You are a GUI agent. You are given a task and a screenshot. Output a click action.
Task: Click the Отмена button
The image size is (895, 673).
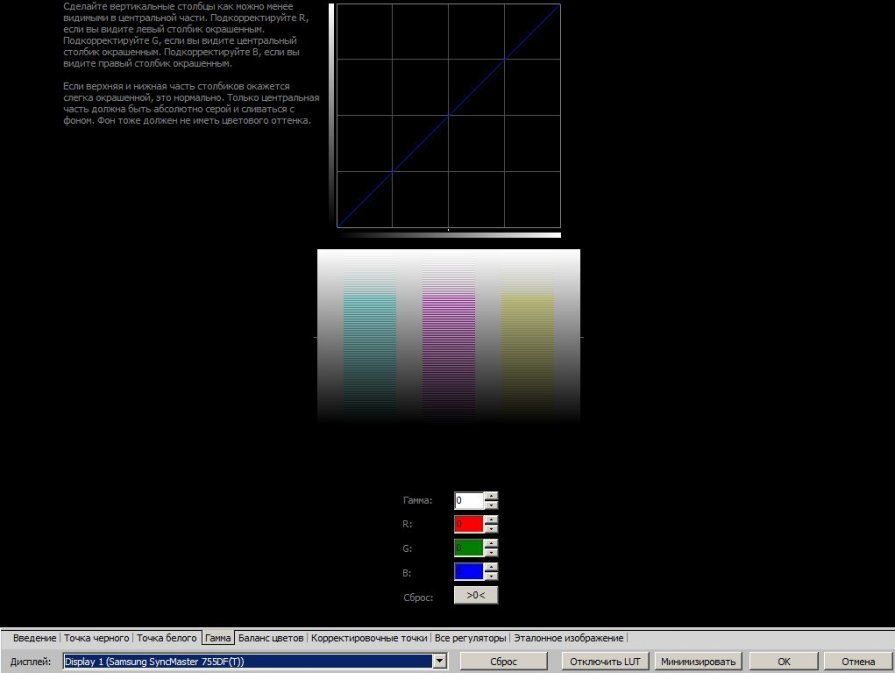[x=858, y=661]
